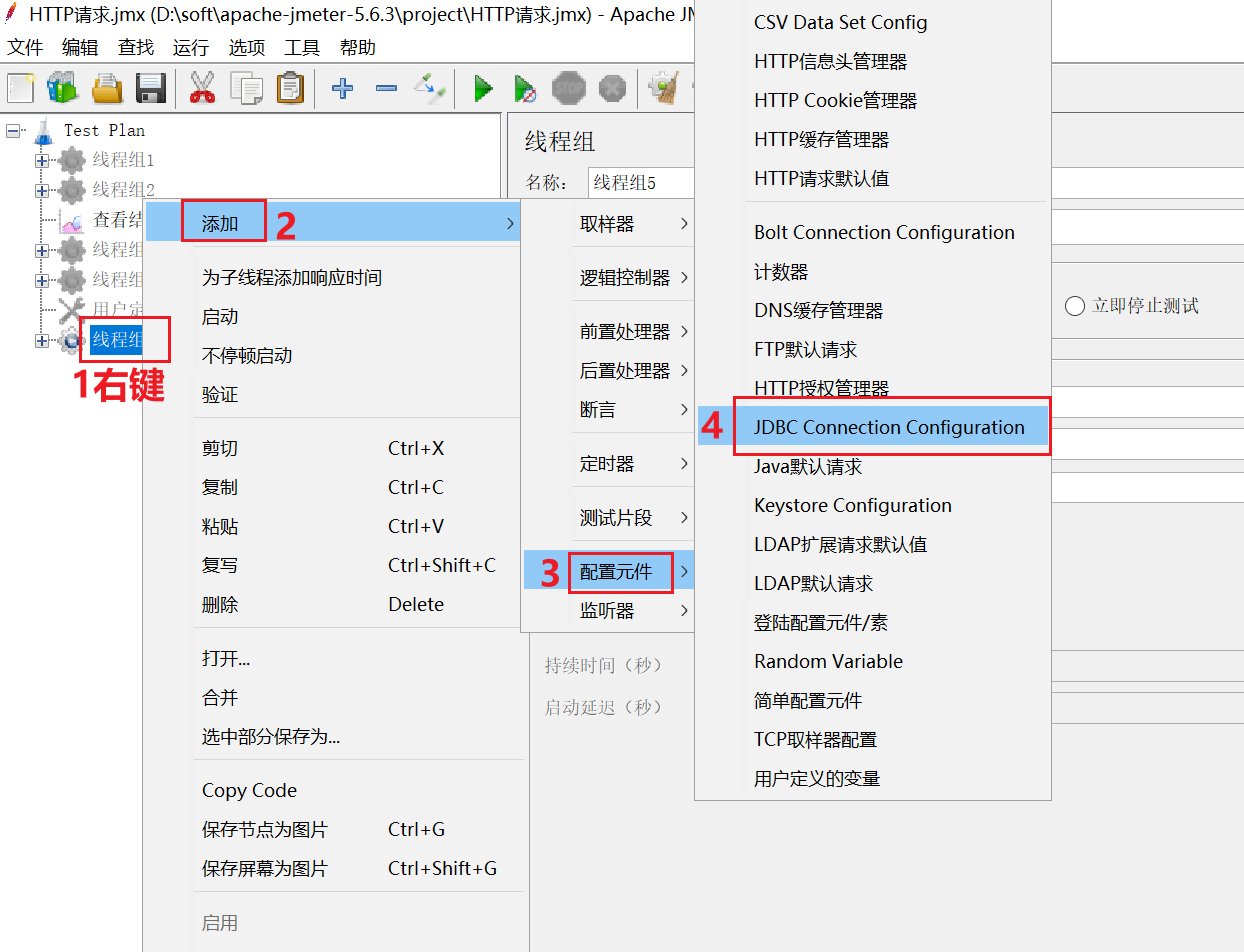The image size is (1244, 952).
Task: Open the 后置处理器 submenu arrow
Action: pyautogui.click(x=684, y=370)
